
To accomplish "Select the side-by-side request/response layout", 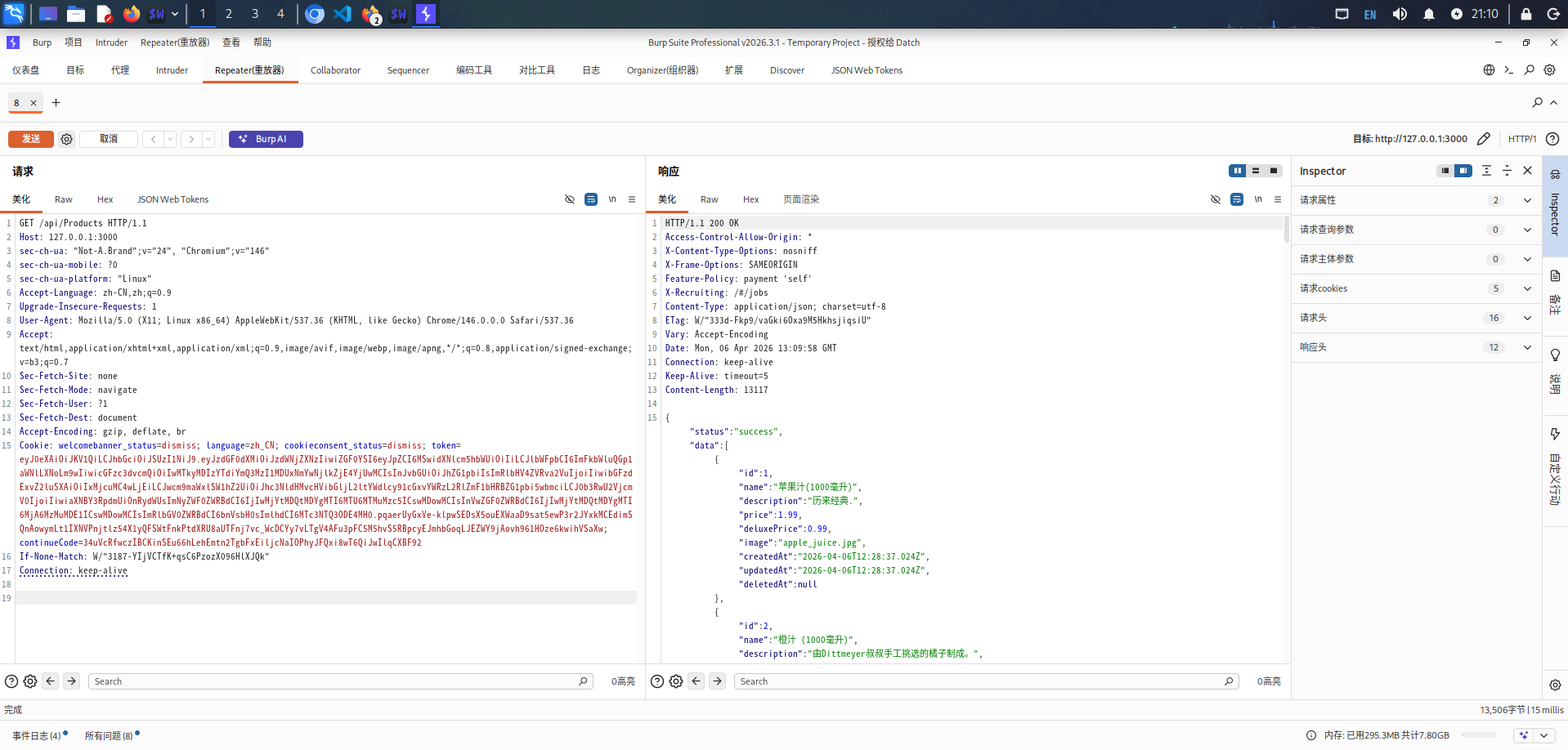I will pos(1238,171).
